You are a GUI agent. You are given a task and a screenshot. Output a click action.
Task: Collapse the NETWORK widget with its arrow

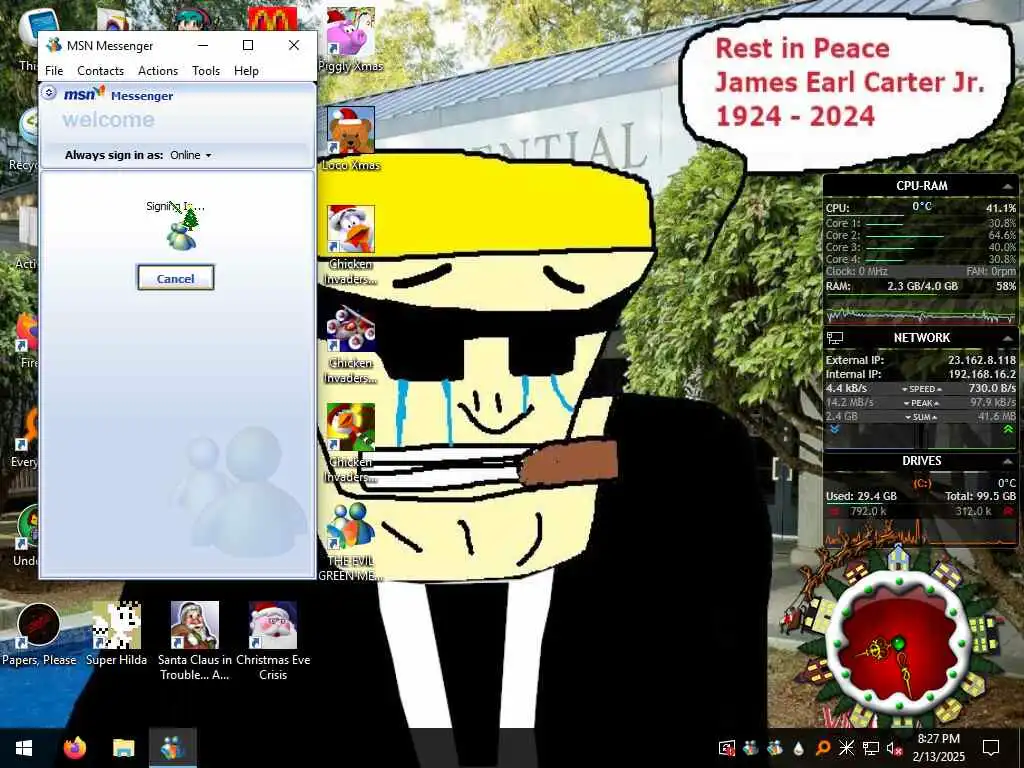coord(1007,338)
